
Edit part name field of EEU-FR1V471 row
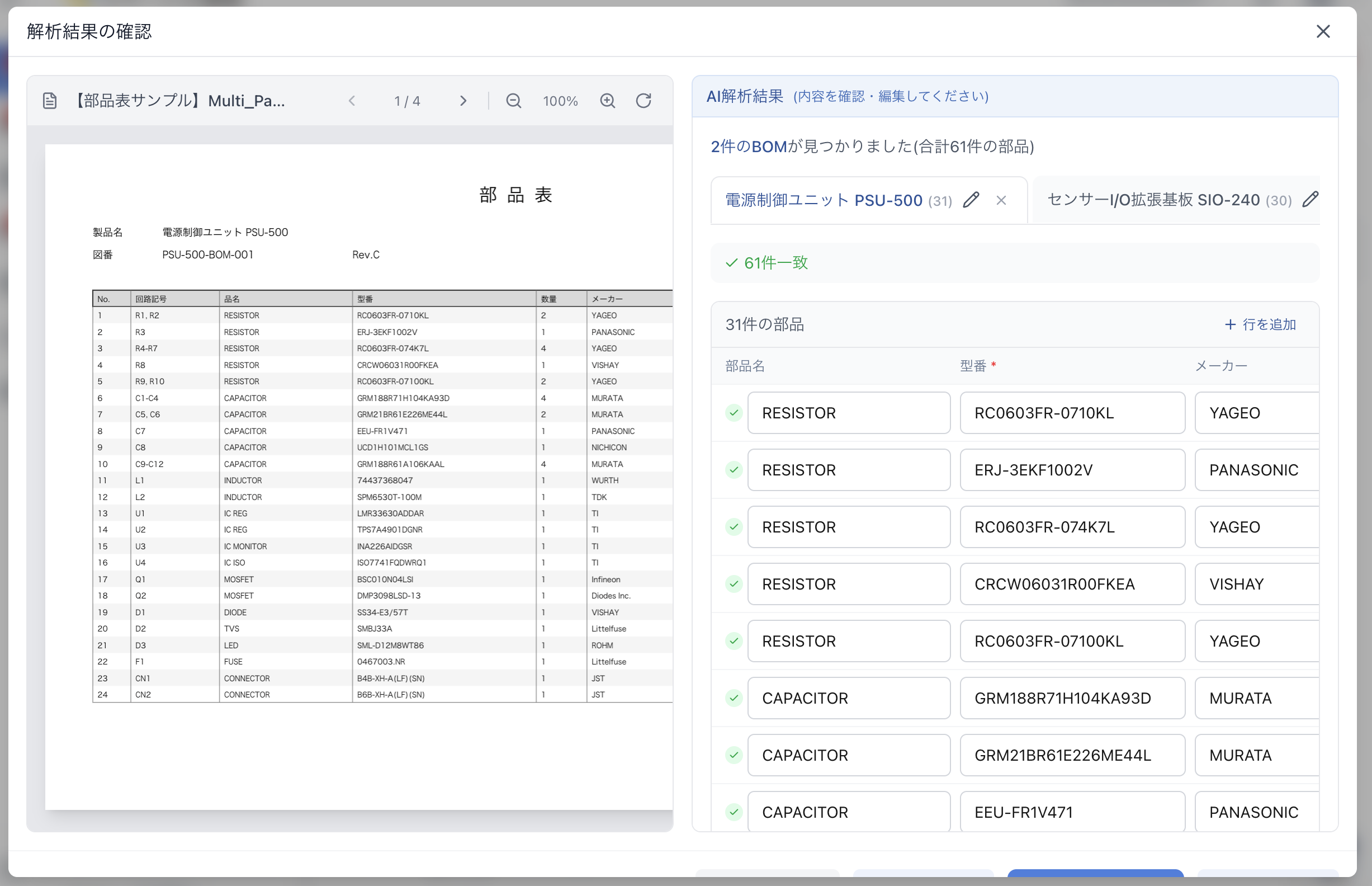click(x=849, y=811)
